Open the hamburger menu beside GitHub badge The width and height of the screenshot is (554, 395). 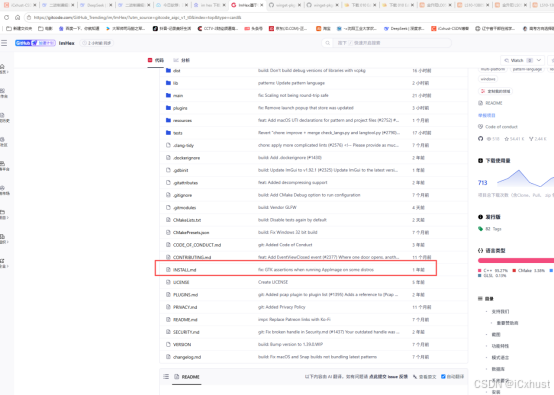(4, 43)
